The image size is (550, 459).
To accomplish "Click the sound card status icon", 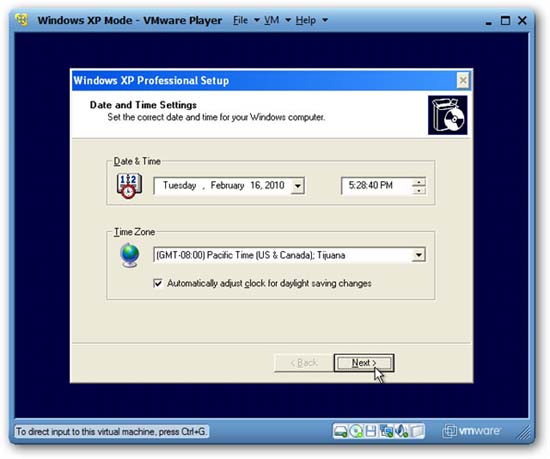I will point(402,431).
